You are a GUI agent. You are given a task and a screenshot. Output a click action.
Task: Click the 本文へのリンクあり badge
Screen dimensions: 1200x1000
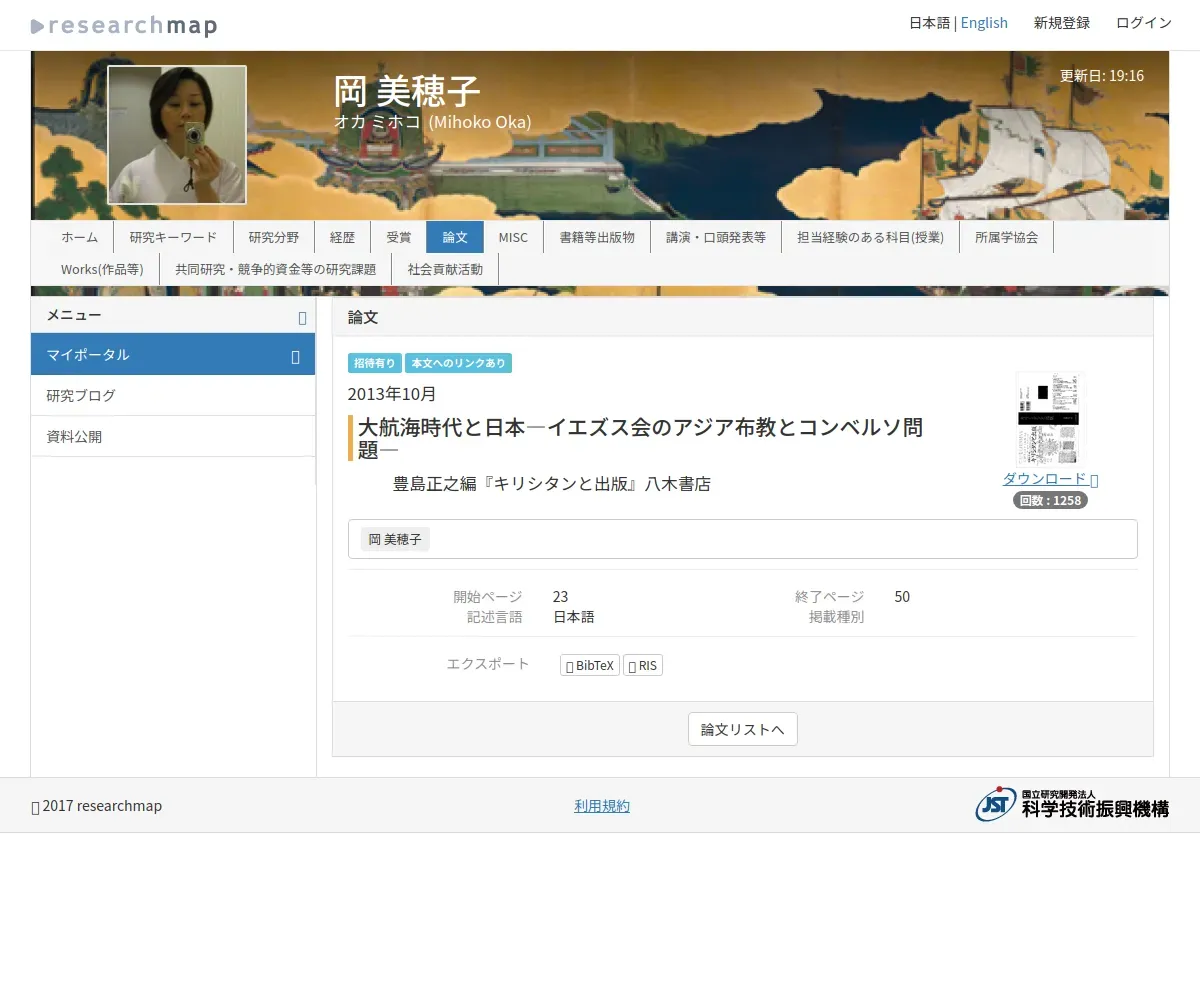click(459, 363)
